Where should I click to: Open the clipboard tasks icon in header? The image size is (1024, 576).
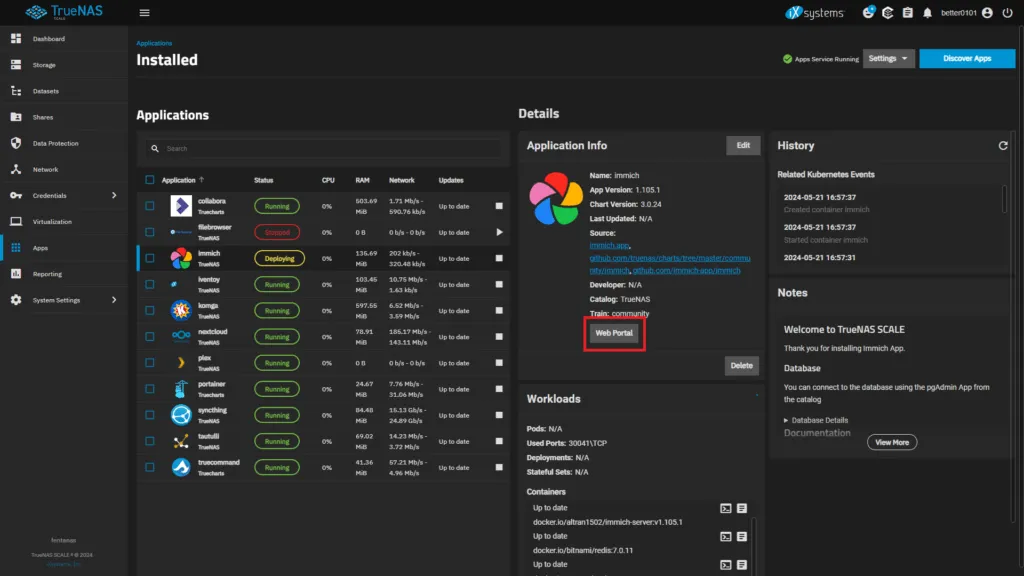907,13
